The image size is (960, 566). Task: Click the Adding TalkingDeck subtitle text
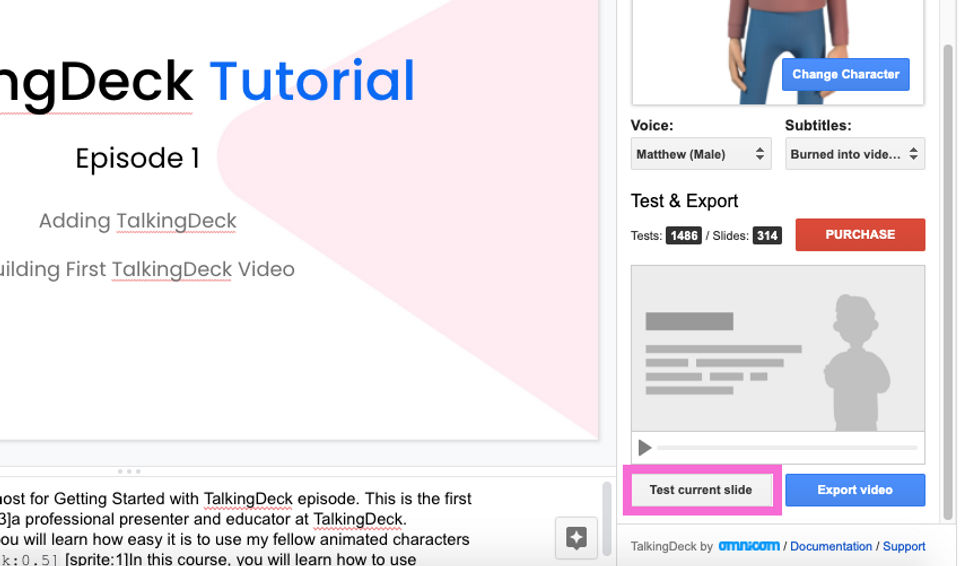(x=138, y=221)
